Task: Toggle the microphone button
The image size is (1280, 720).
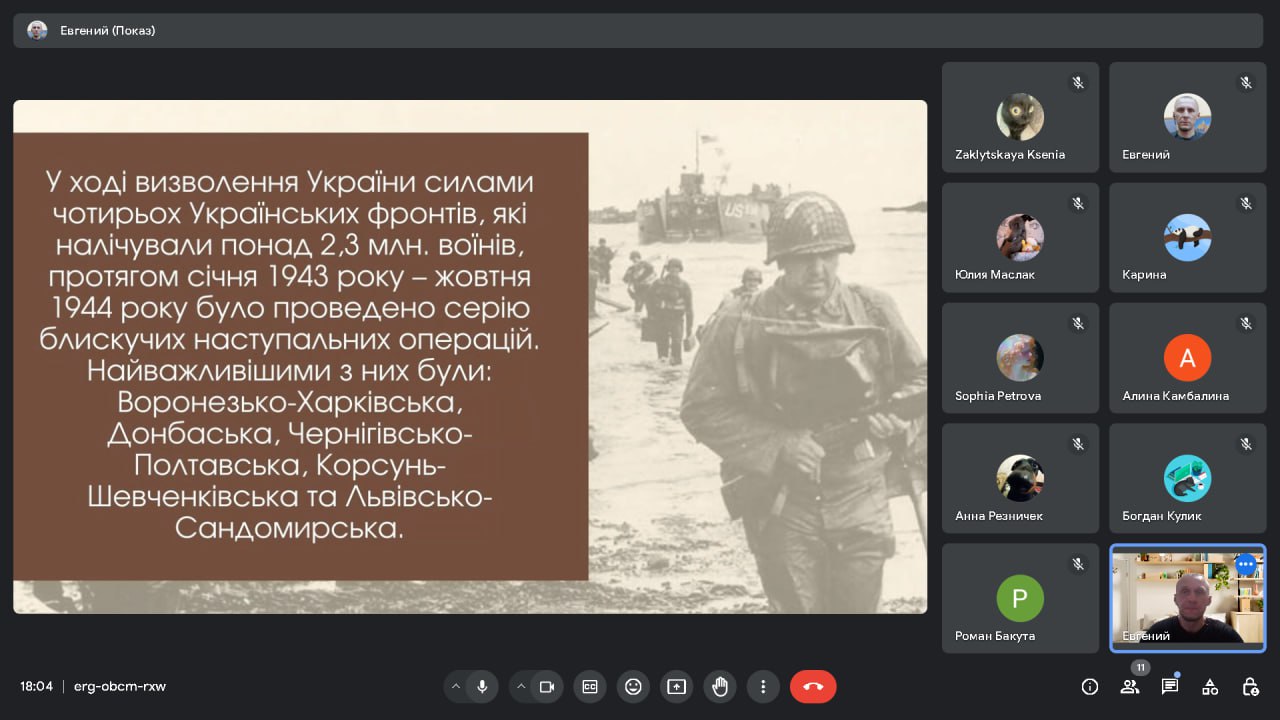Action: (482, 687)
